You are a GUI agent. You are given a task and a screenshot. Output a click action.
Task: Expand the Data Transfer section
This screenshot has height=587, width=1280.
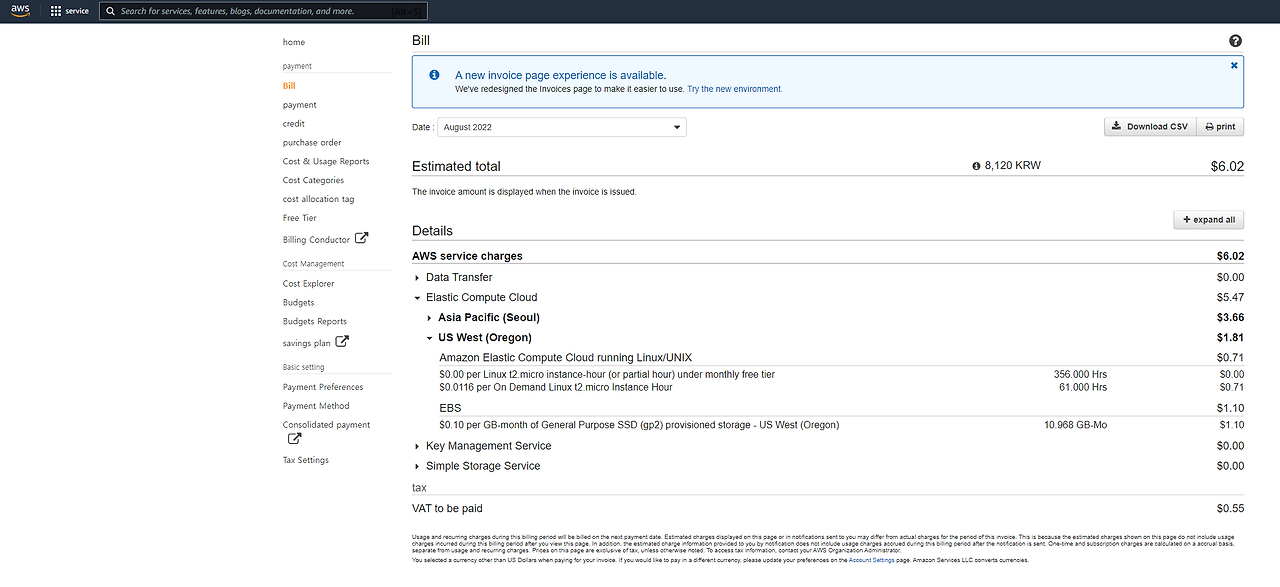coord(417,278)
